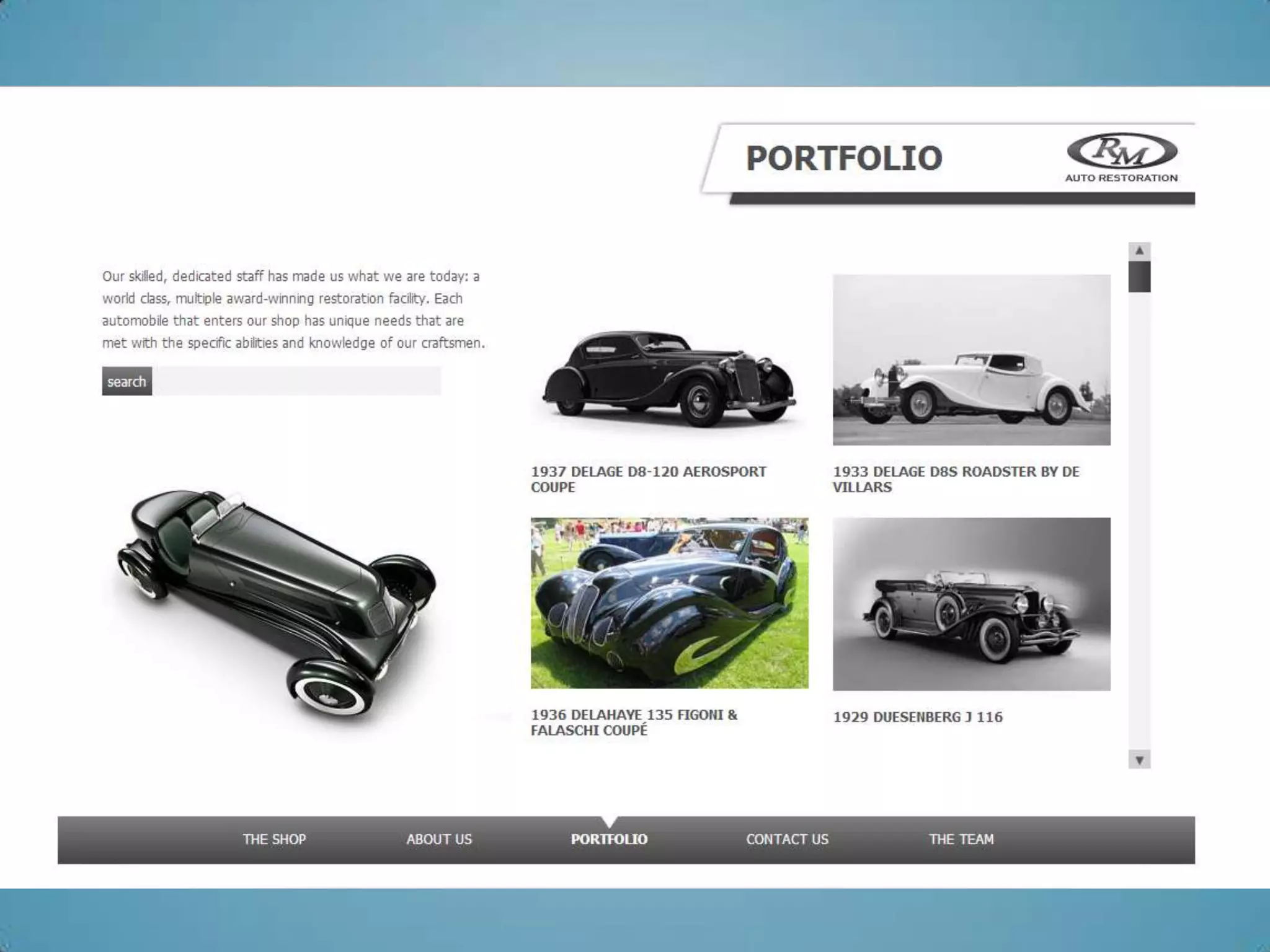The width and height of the screenshot is (1270, 952).
Task: Click the scroll up arrow
Action: coord(1139,251)
